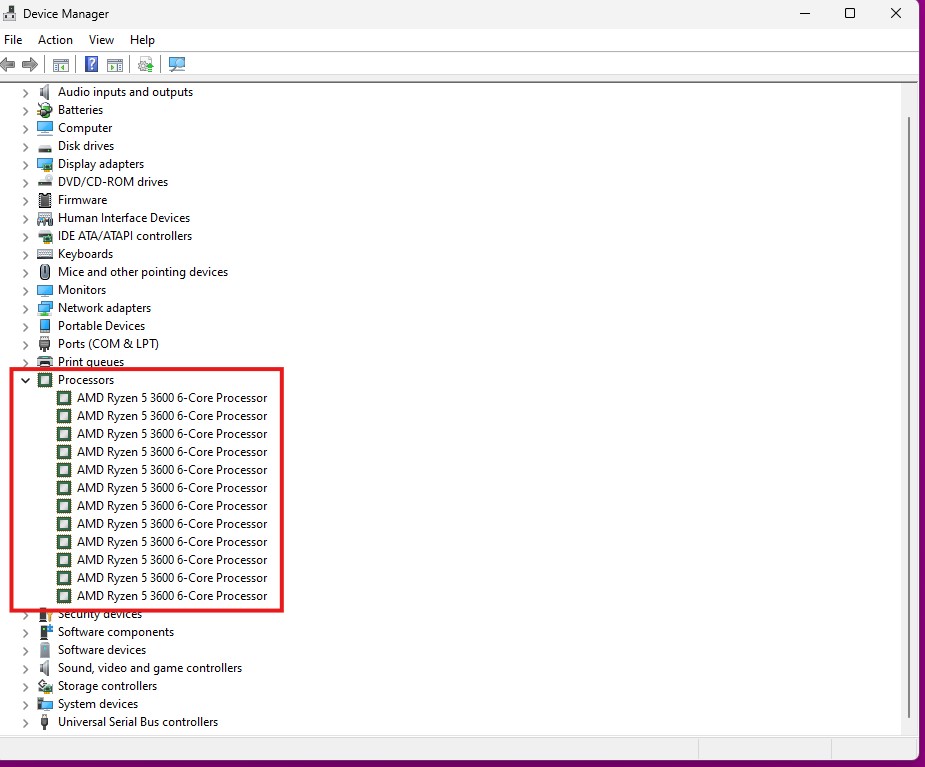Click the Back arrow toolbar icon
Screen dimensions: 925x767
click(x=9, y=65)
